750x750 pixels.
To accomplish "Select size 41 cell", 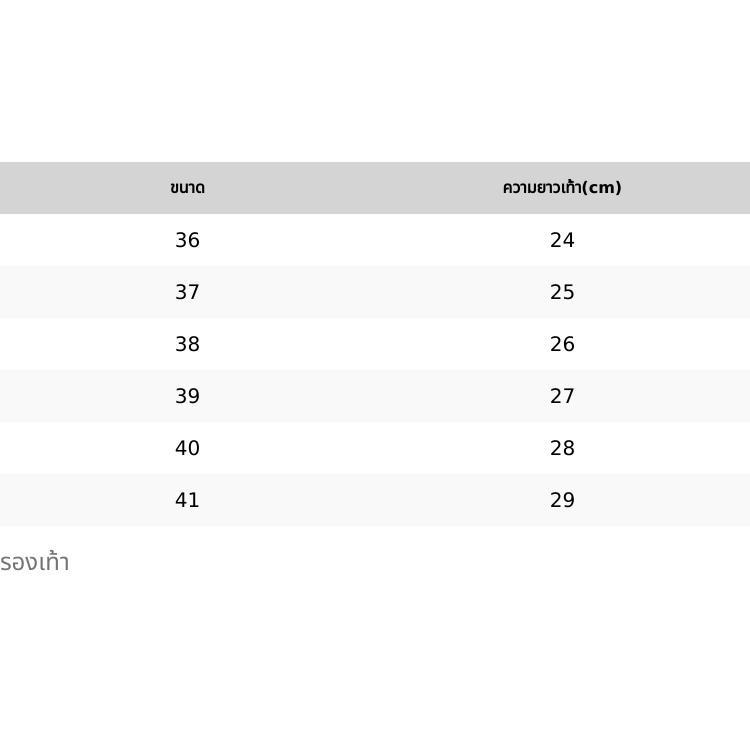I will click(x=187, y=500).
